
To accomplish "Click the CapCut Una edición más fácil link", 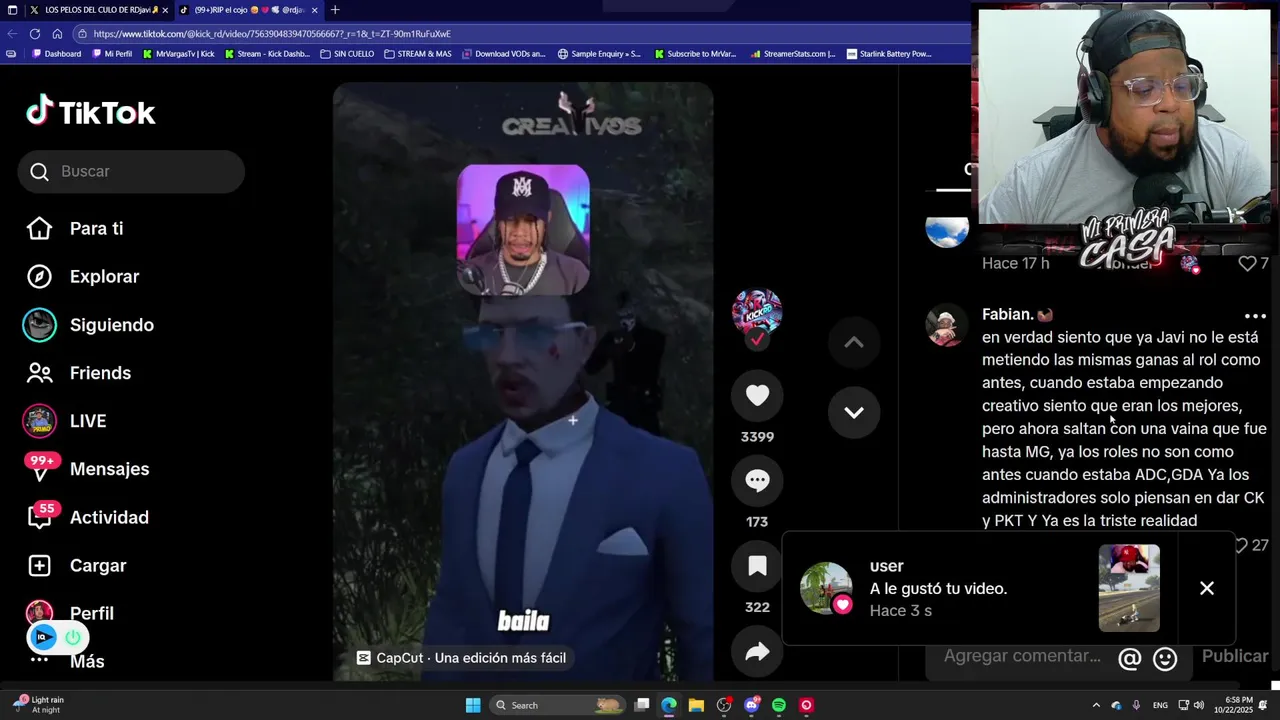I will click(461, 658).
